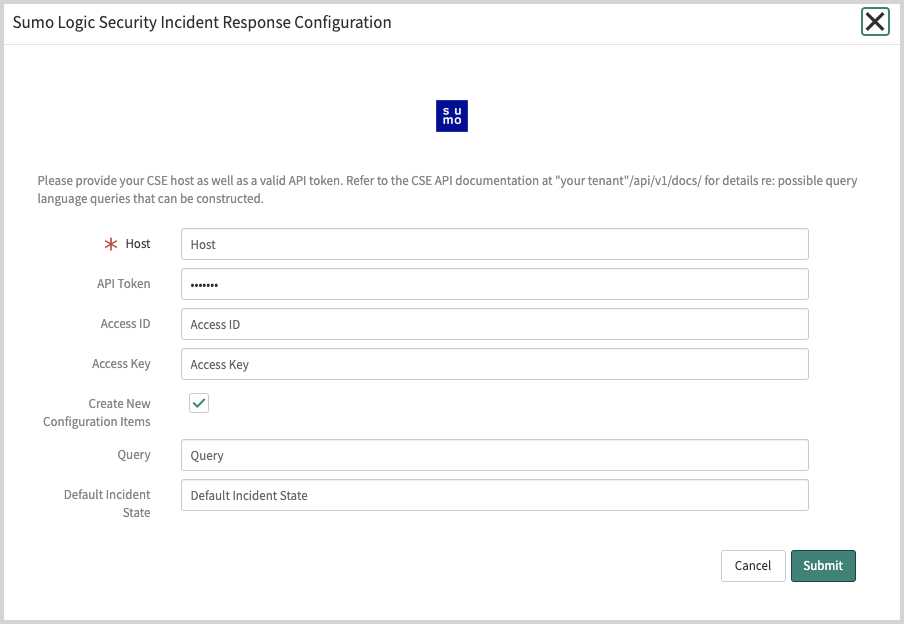Screen dimensions: 904x624
Task: Click inside the Host input field
Action: pos(494,244)
